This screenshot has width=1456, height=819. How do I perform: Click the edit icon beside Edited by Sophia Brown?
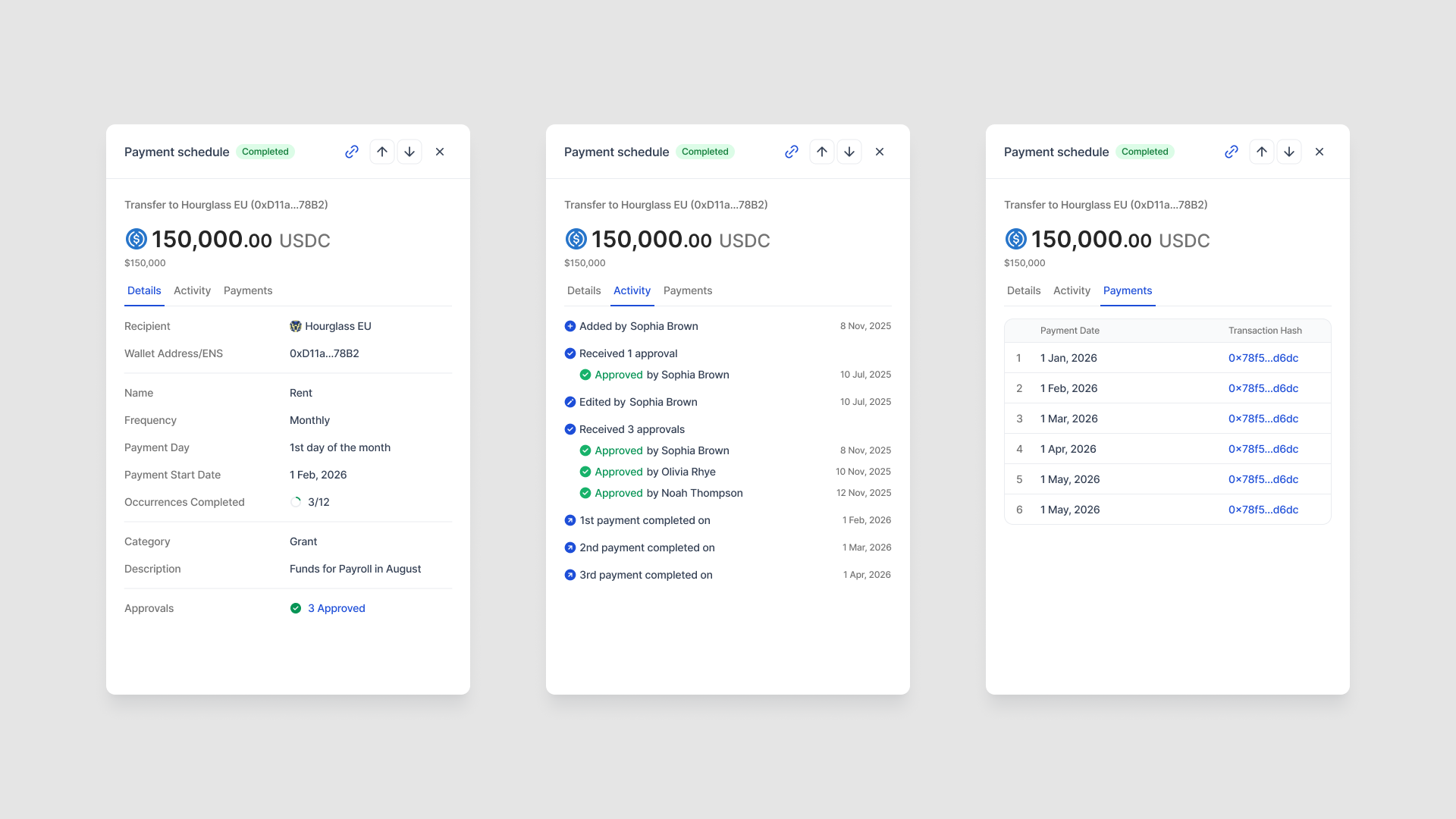click(570, 402)
